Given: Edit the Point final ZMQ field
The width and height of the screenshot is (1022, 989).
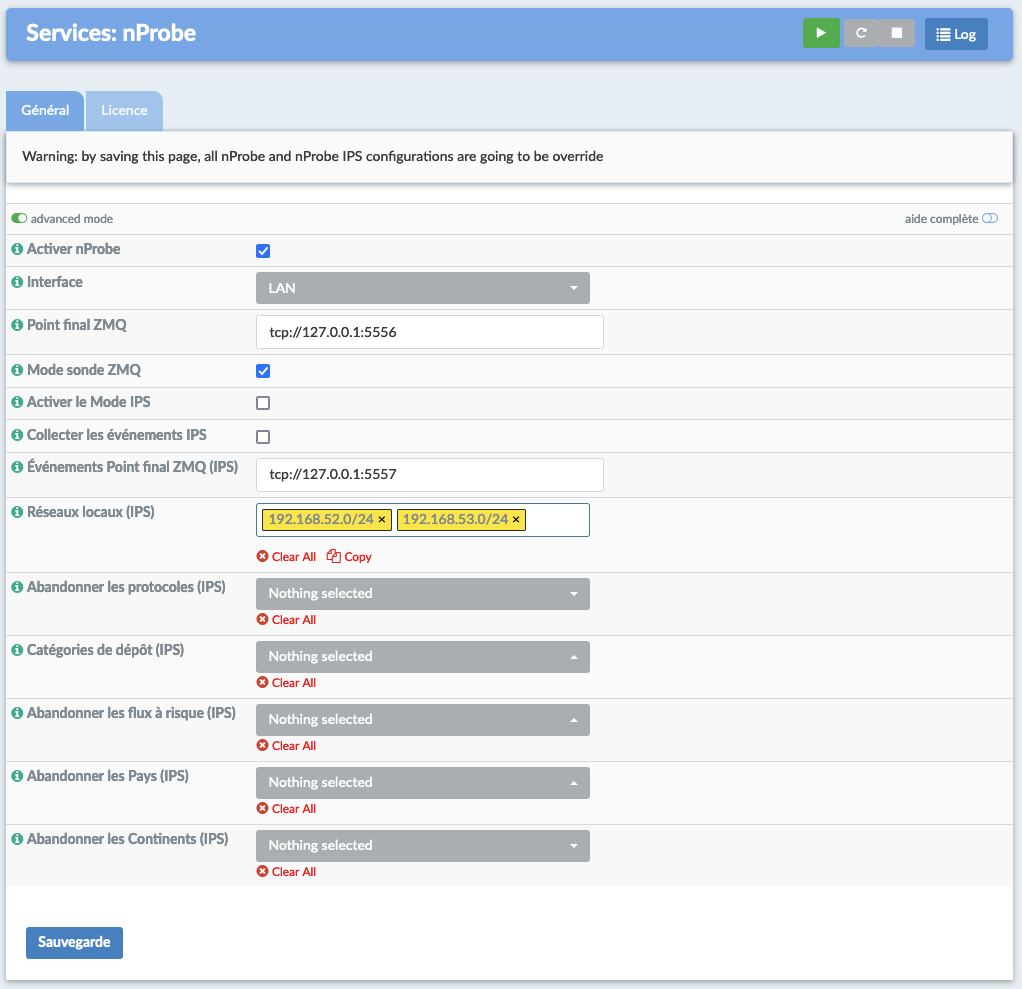Looking at the screenshot, I should pyautogui.click(x=430, y=332).
